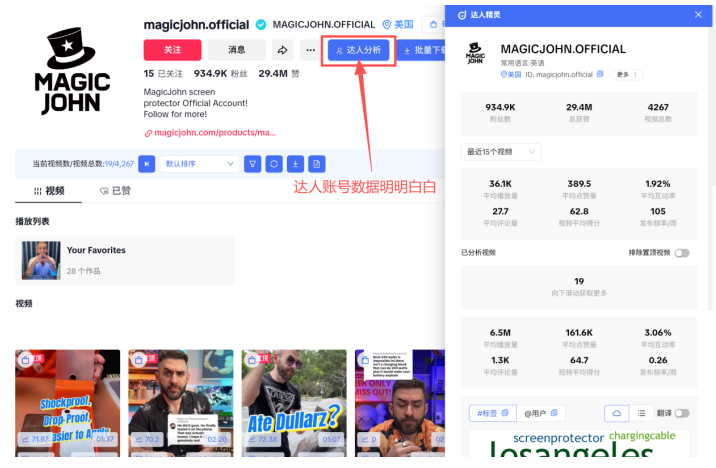716x468 pixels.
Task: Click the screenprotector word in the tag cloud
Action: click(x=558, y=438)
